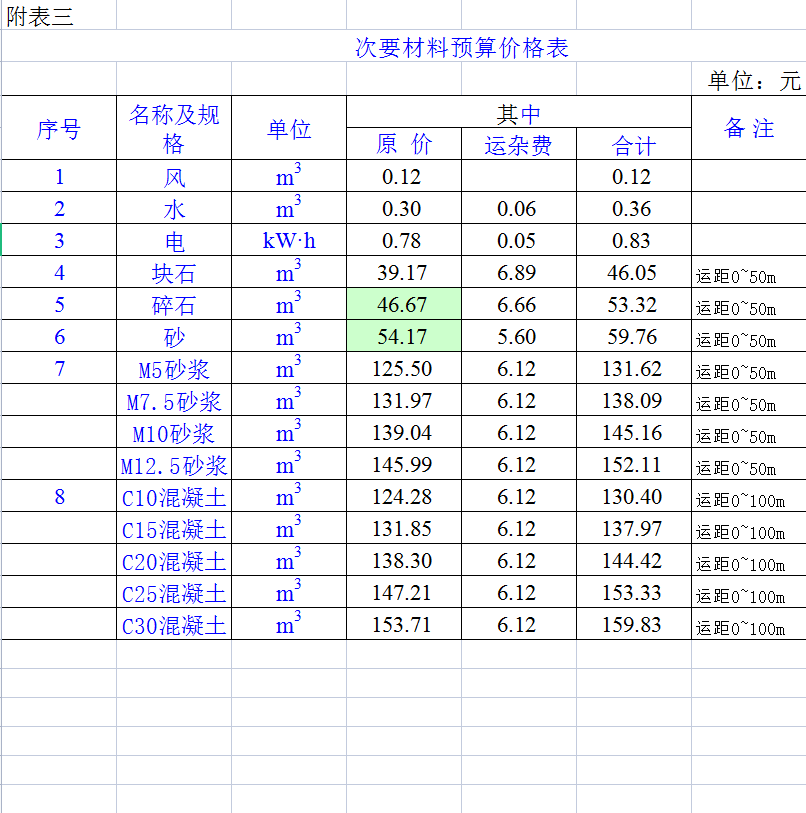
Task: Select the C20混凝土 name cell
Action: [x=174, y=560]
